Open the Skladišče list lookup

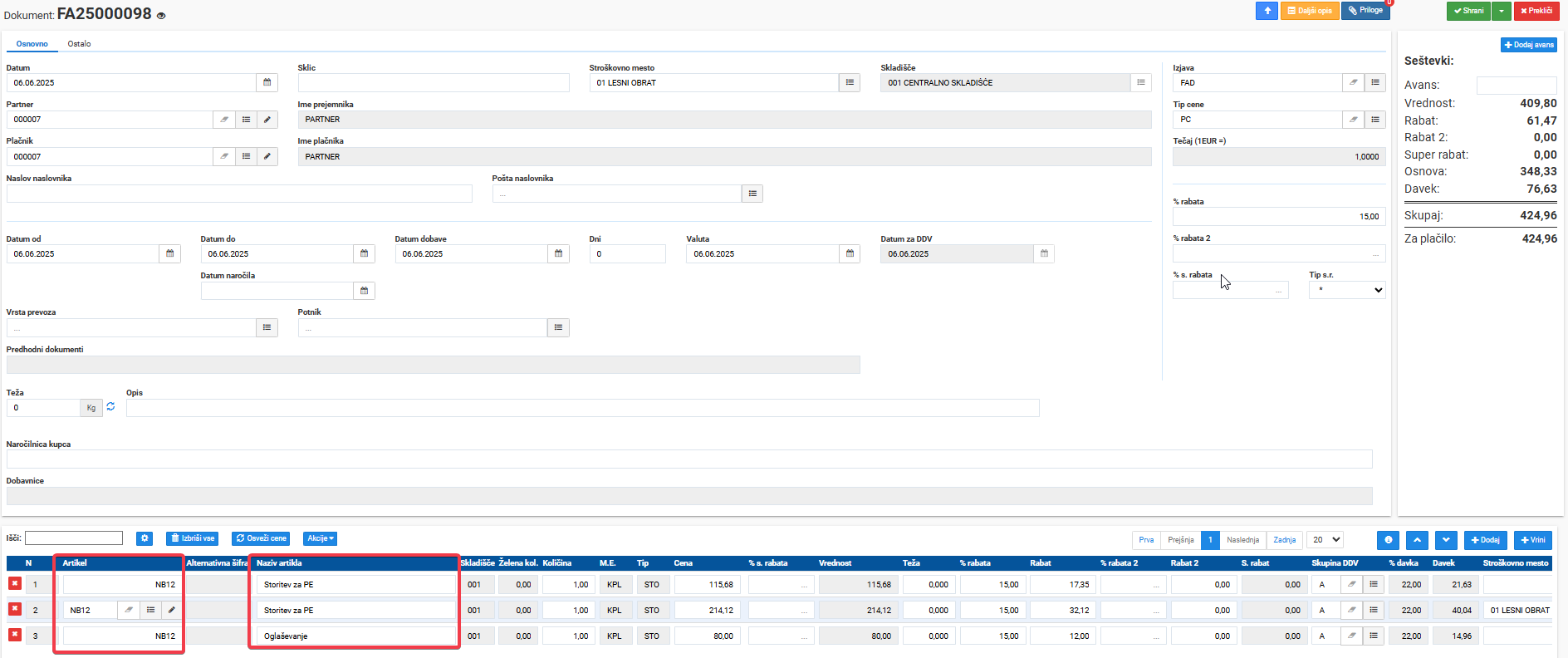click(1140, 82)
